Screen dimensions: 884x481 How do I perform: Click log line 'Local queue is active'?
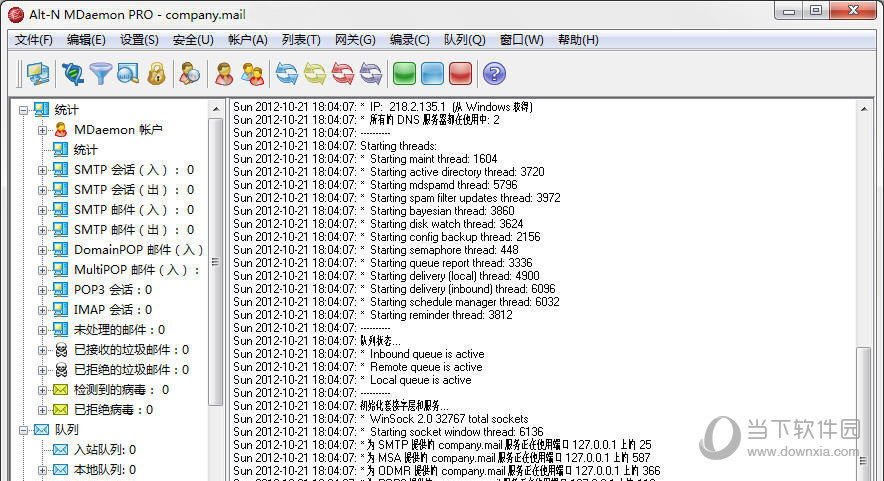tap(420, 380)
